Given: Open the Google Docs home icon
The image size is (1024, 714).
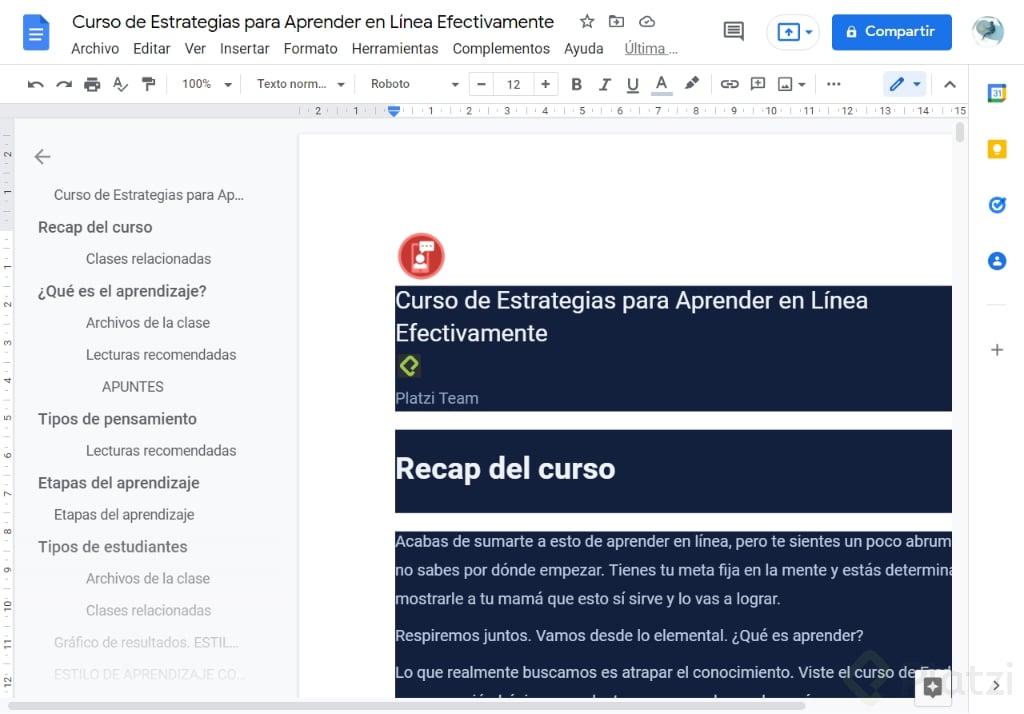Looking at the screenshot, I should 35,33.
